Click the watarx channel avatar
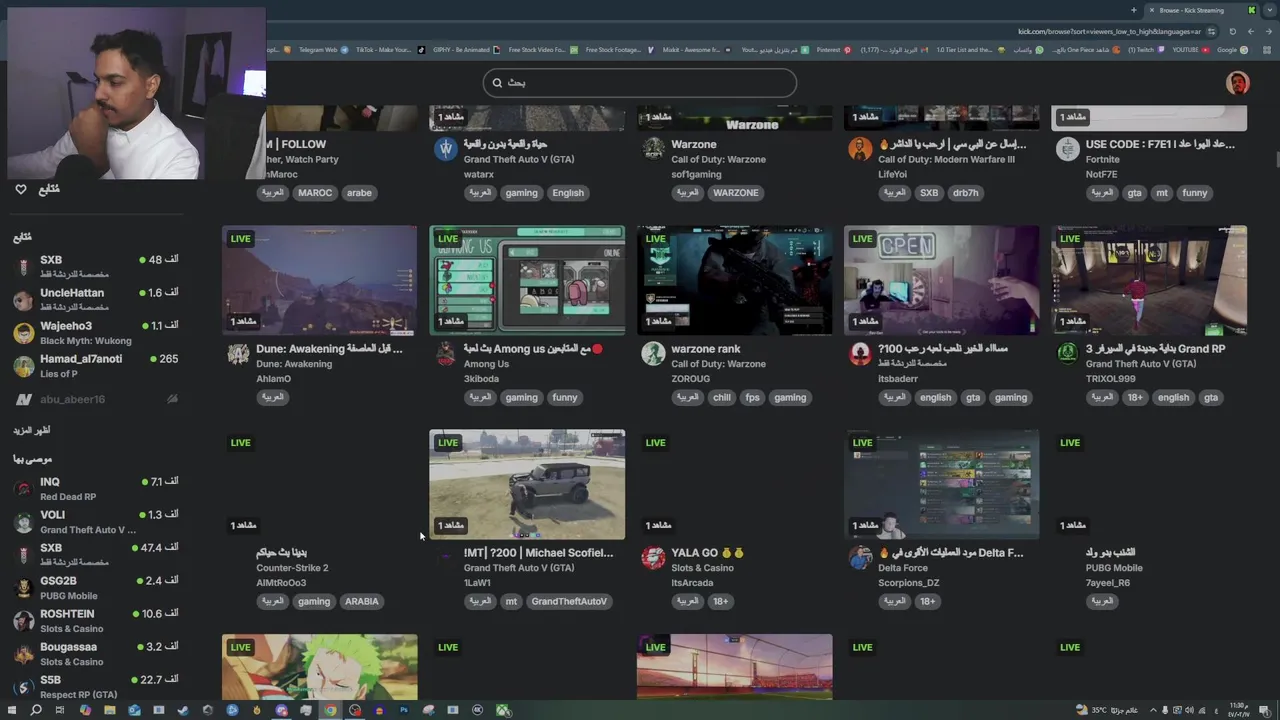The height and width of the screenshot is (720, 1280). 446,150
